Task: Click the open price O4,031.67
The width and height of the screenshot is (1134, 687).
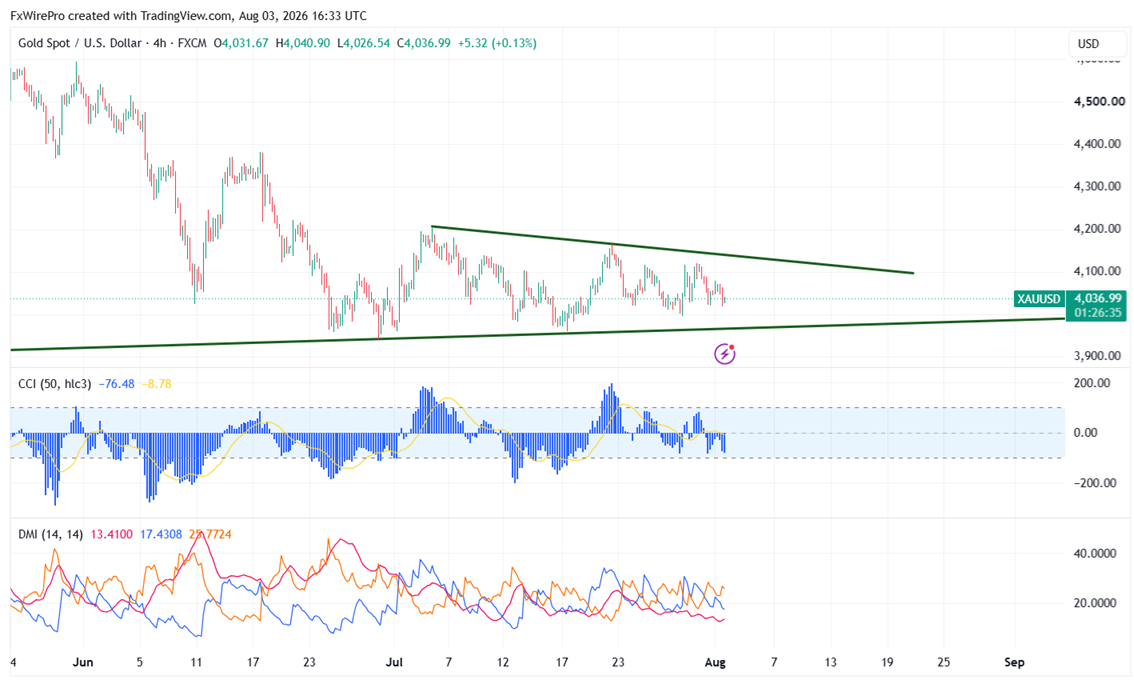Action: click(x=241, y=43)
